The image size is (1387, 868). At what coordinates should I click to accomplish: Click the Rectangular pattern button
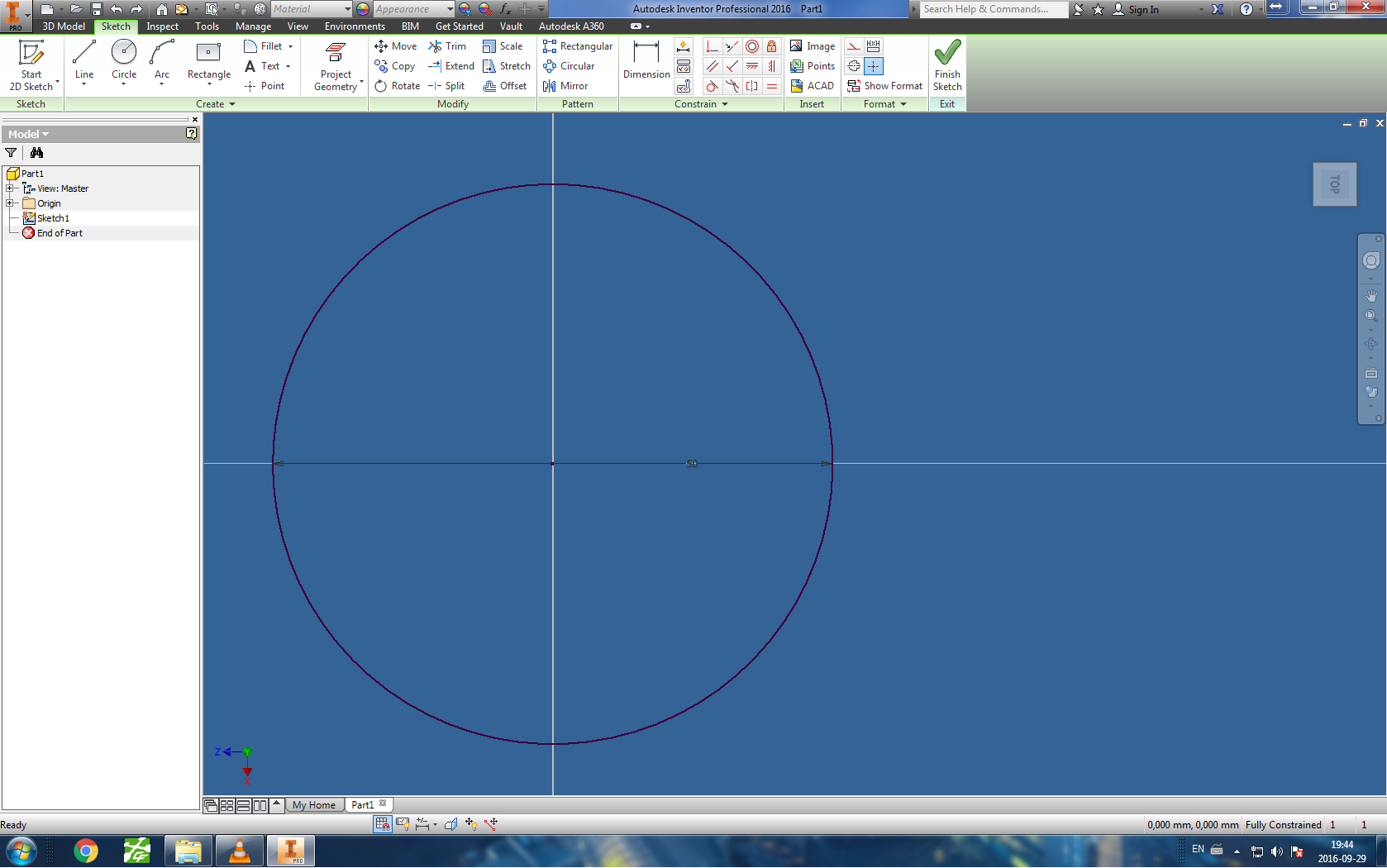pyautogui.click(x=578, y=46)
